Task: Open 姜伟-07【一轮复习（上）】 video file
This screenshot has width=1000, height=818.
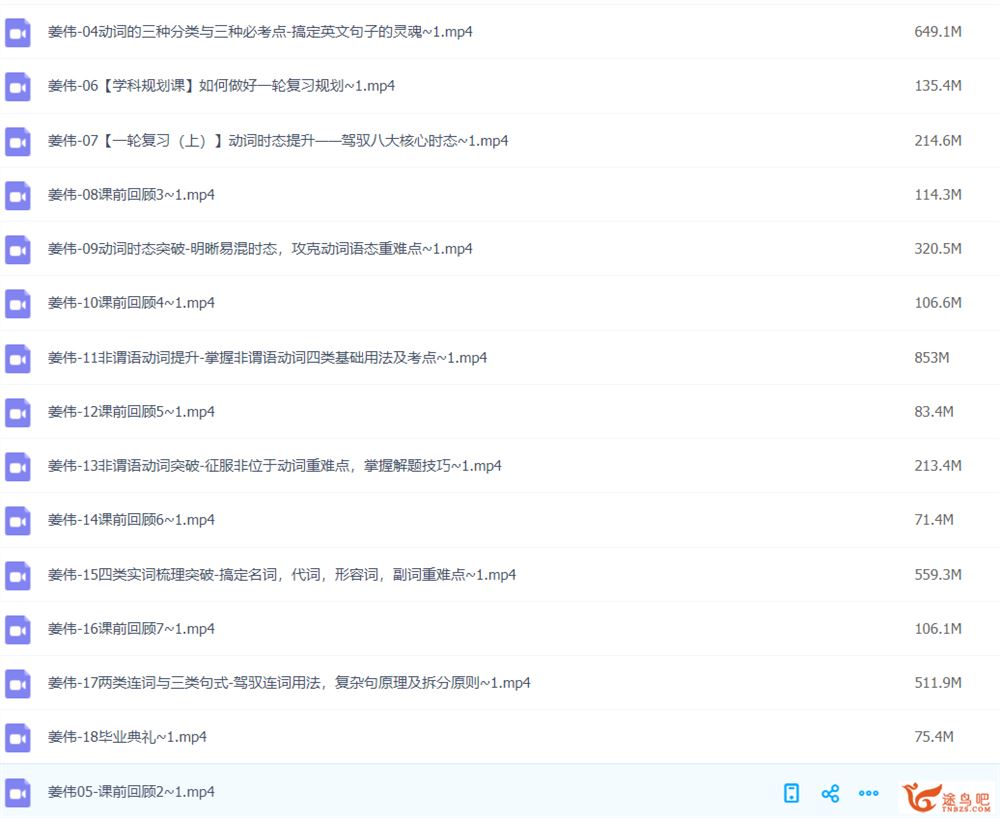Action: point(278,140)
